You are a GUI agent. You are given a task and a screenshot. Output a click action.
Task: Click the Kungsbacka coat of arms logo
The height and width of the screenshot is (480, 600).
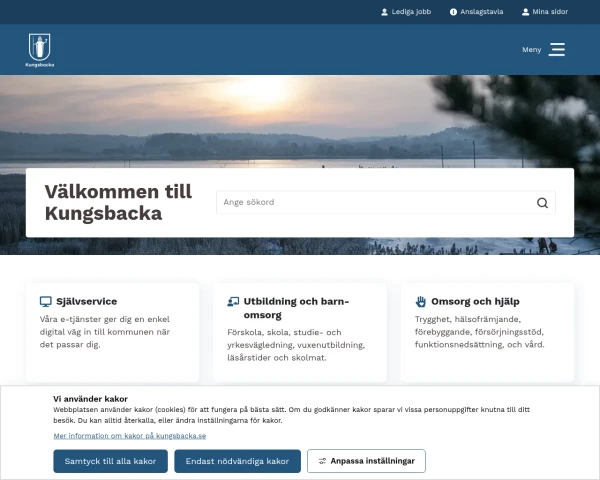(x=39, y=50)
